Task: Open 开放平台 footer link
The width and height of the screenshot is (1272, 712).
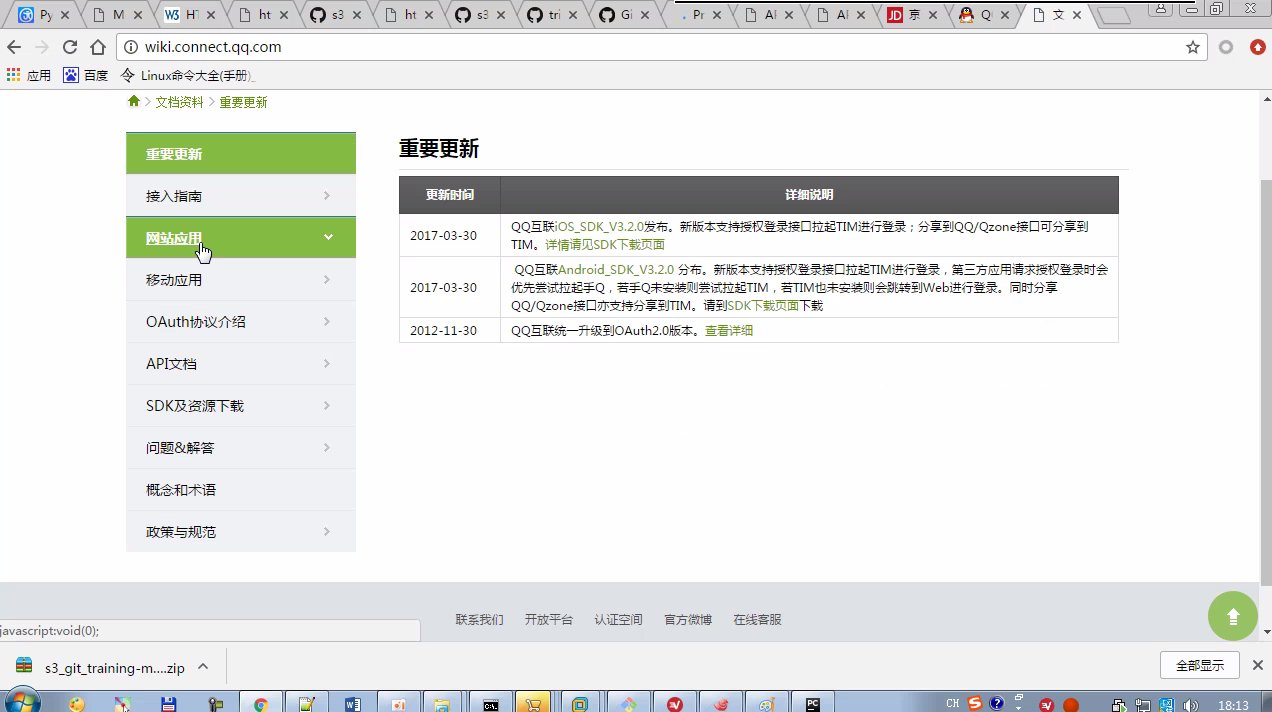Action: pos(549,620)
